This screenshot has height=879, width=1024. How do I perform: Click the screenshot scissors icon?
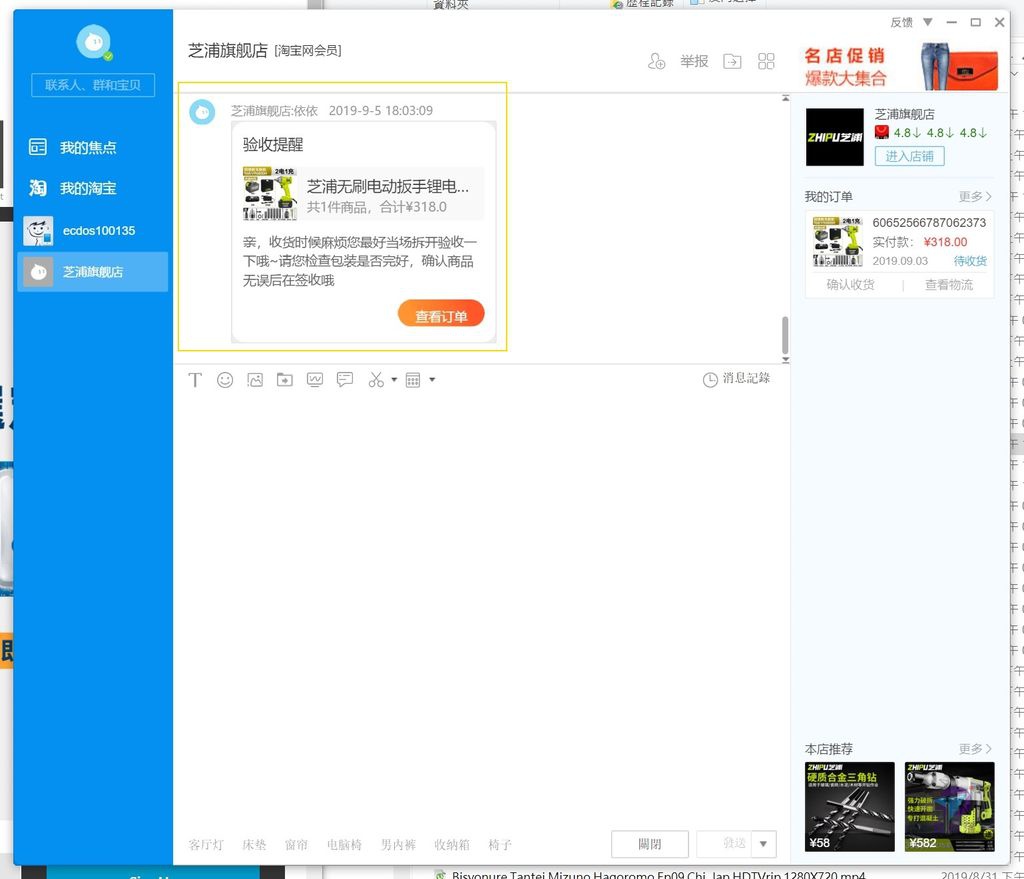click(x=376, y=380)
